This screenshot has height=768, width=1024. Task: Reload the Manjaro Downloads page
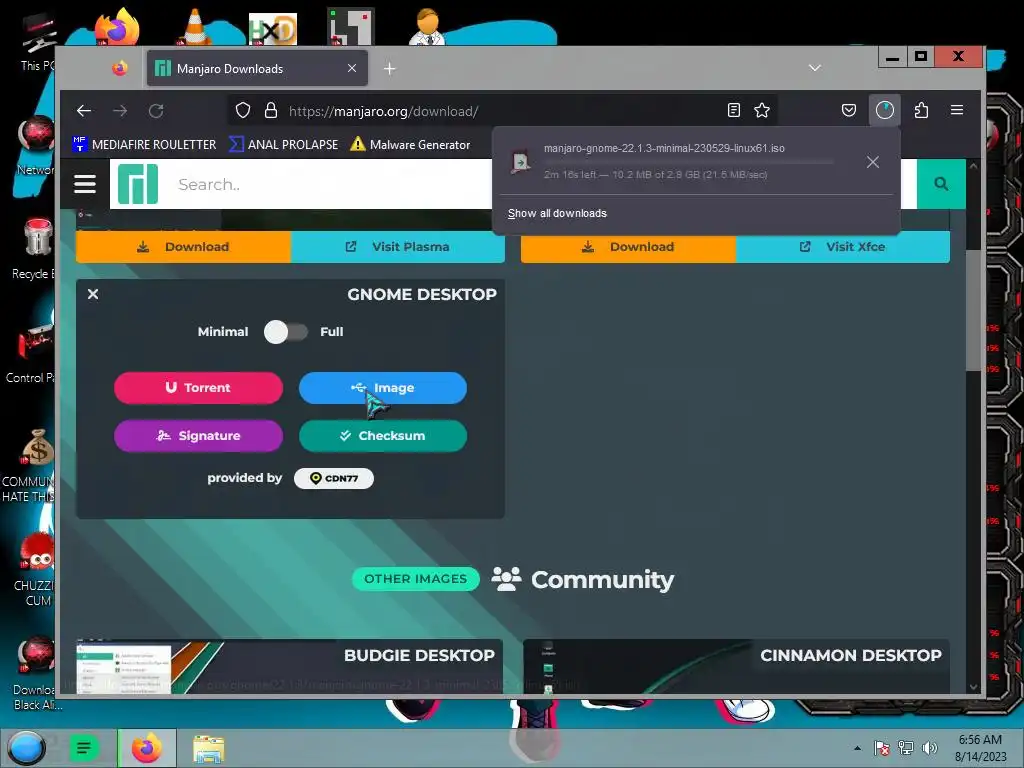point(156,111)
